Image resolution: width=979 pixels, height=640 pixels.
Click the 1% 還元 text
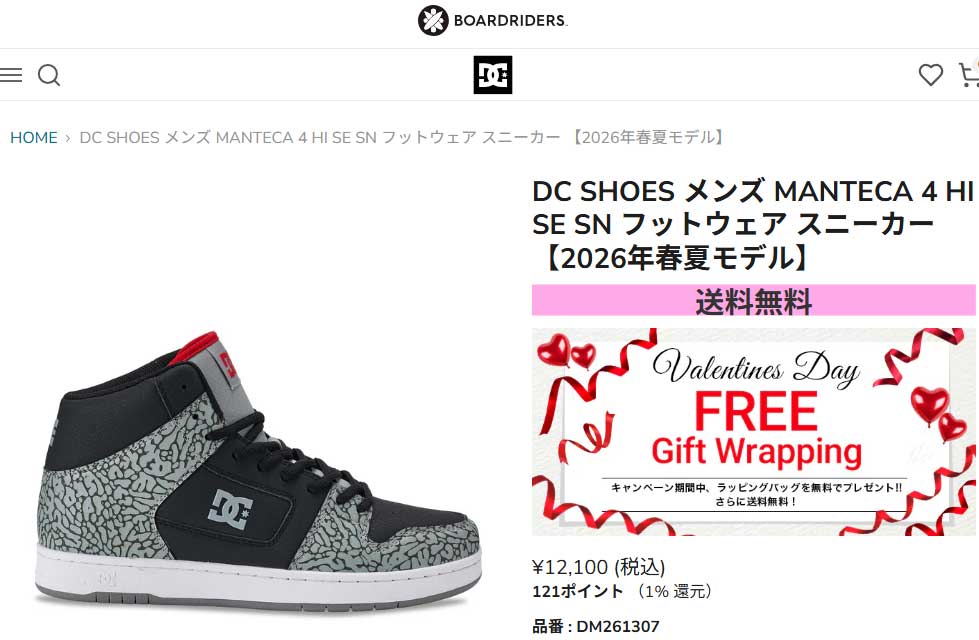pos(674,591)
